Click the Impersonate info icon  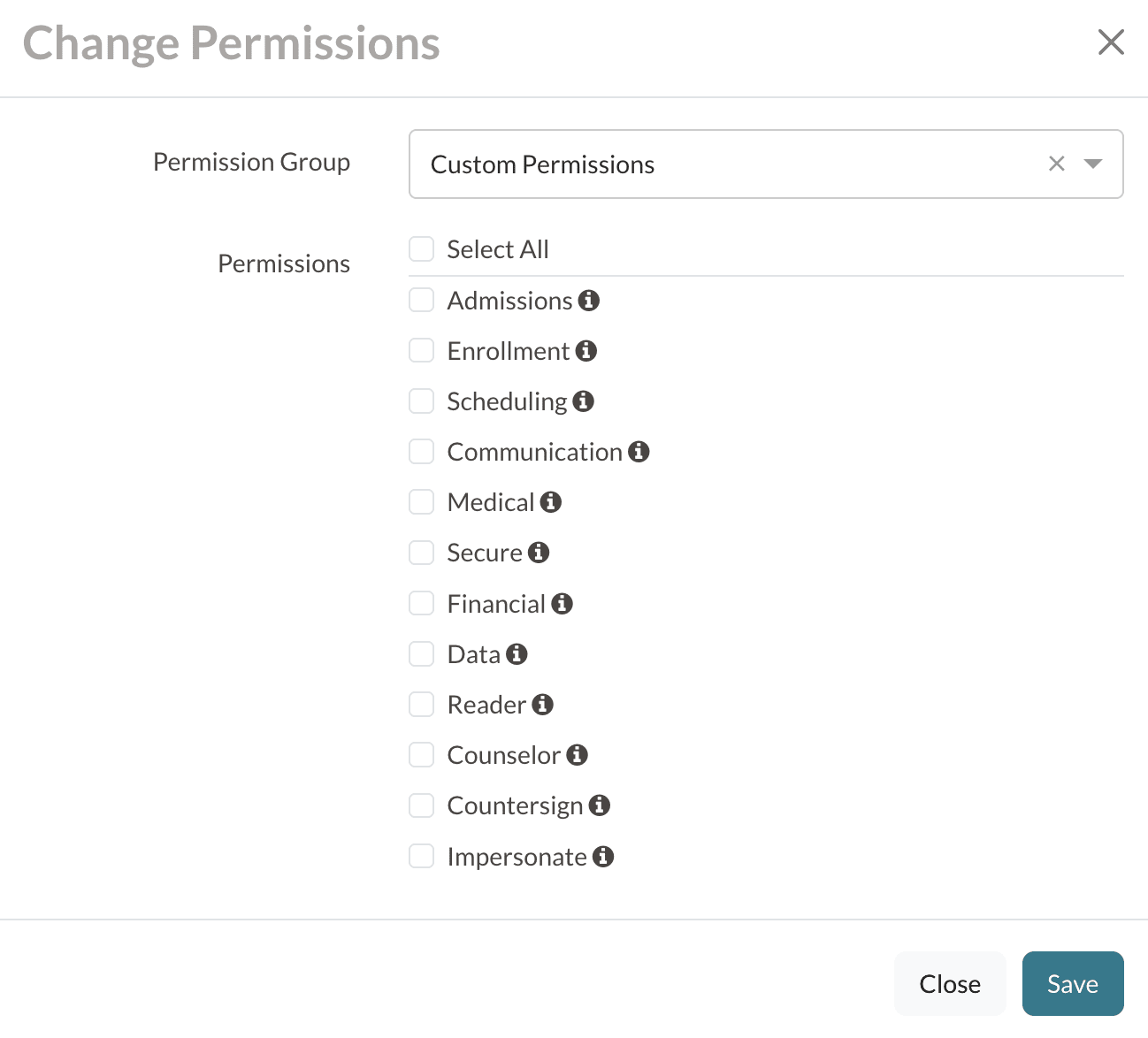603,857
